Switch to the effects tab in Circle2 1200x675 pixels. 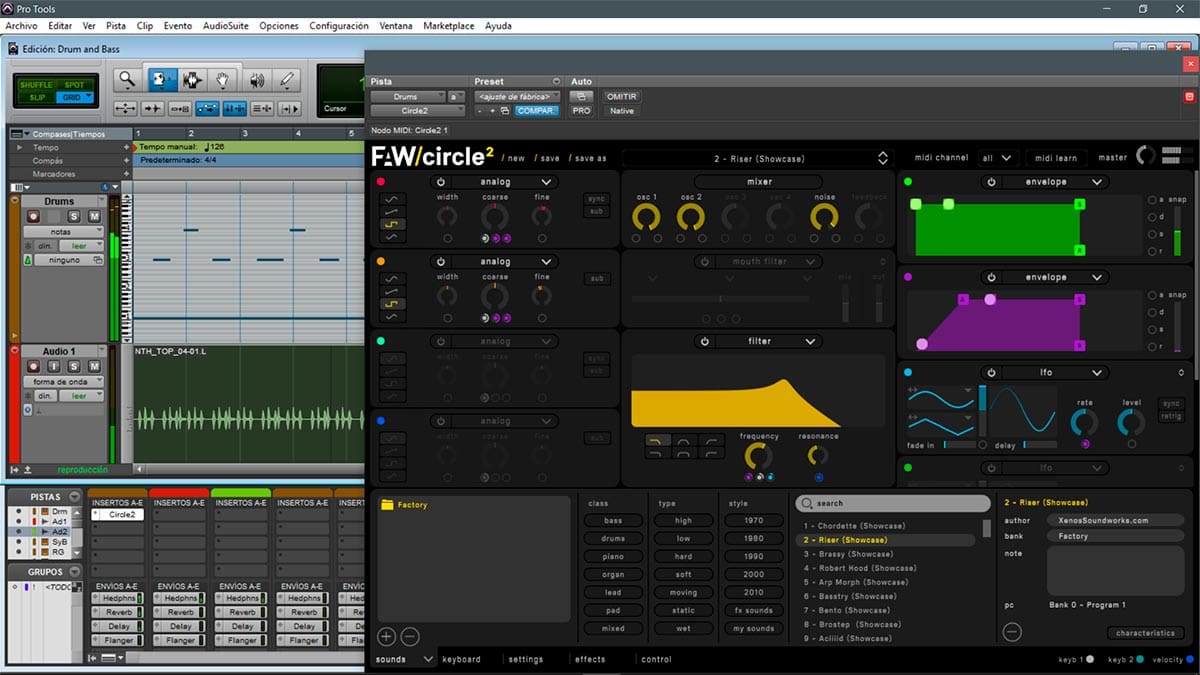point(590,660)
